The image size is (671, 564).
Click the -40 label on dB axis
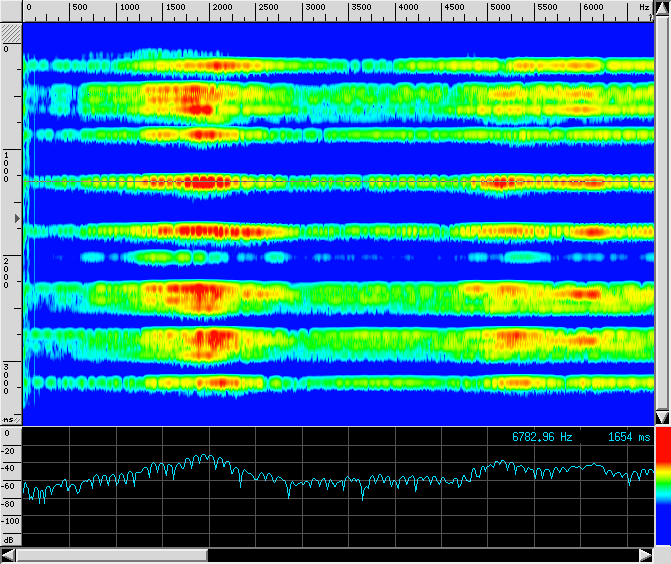(x=9, y=468)
